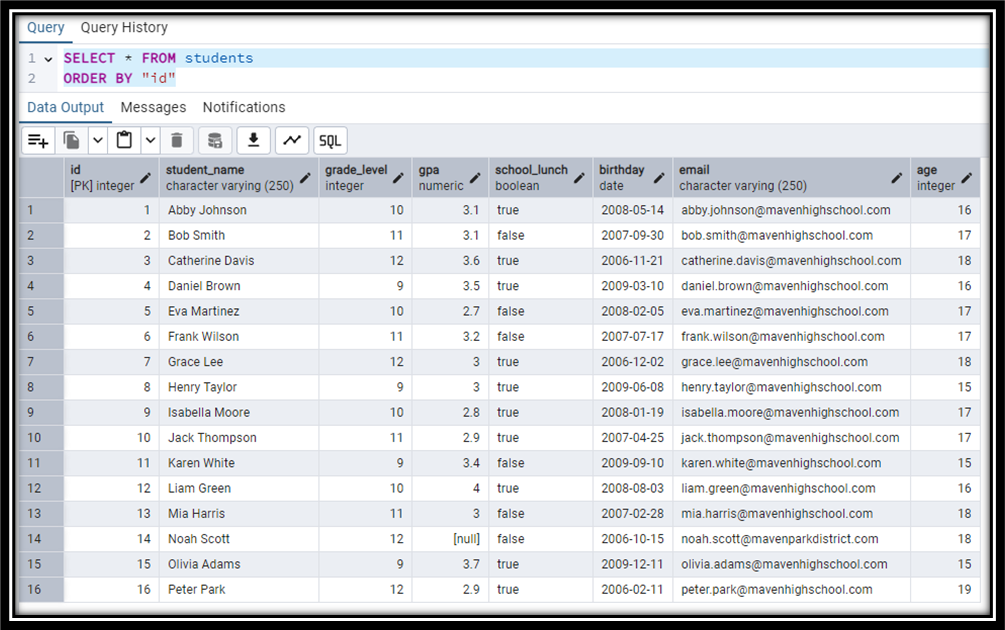
Task: Click the birthday column header
Action: [x=633, y=178]
